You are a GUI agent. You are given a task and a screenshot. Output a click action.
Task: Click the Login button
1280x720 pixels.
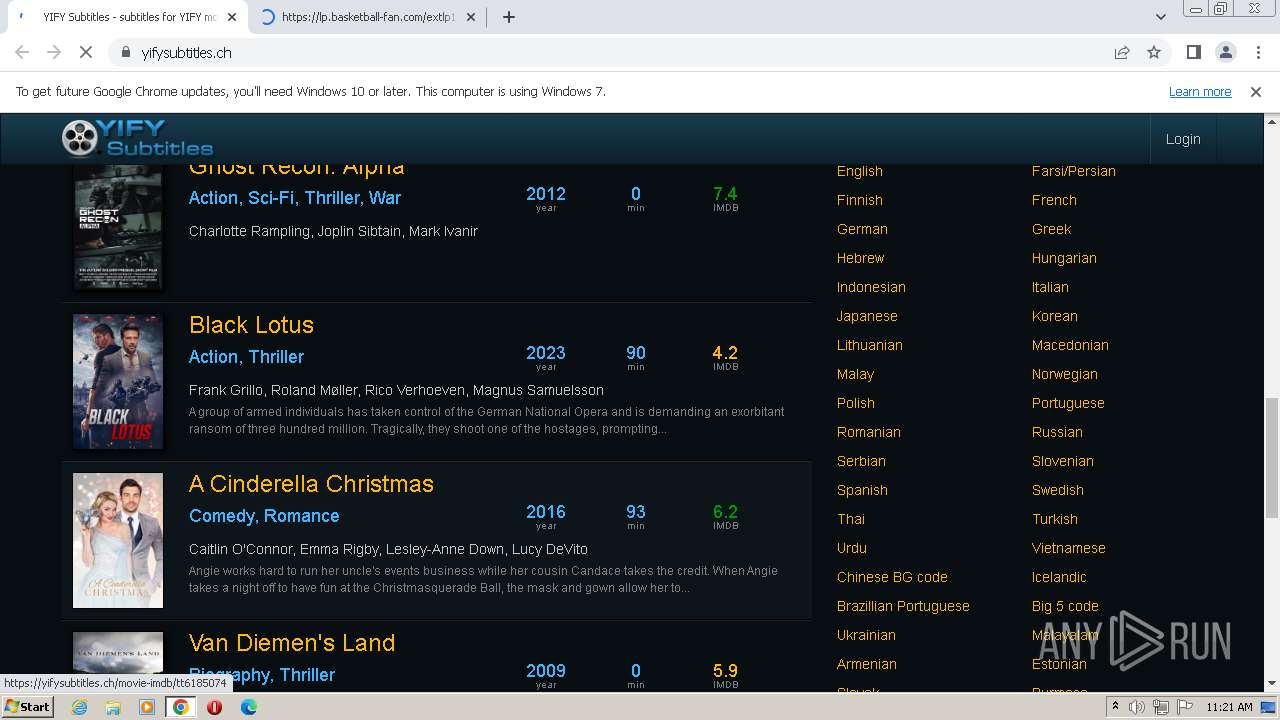(x=1183, y=139)
